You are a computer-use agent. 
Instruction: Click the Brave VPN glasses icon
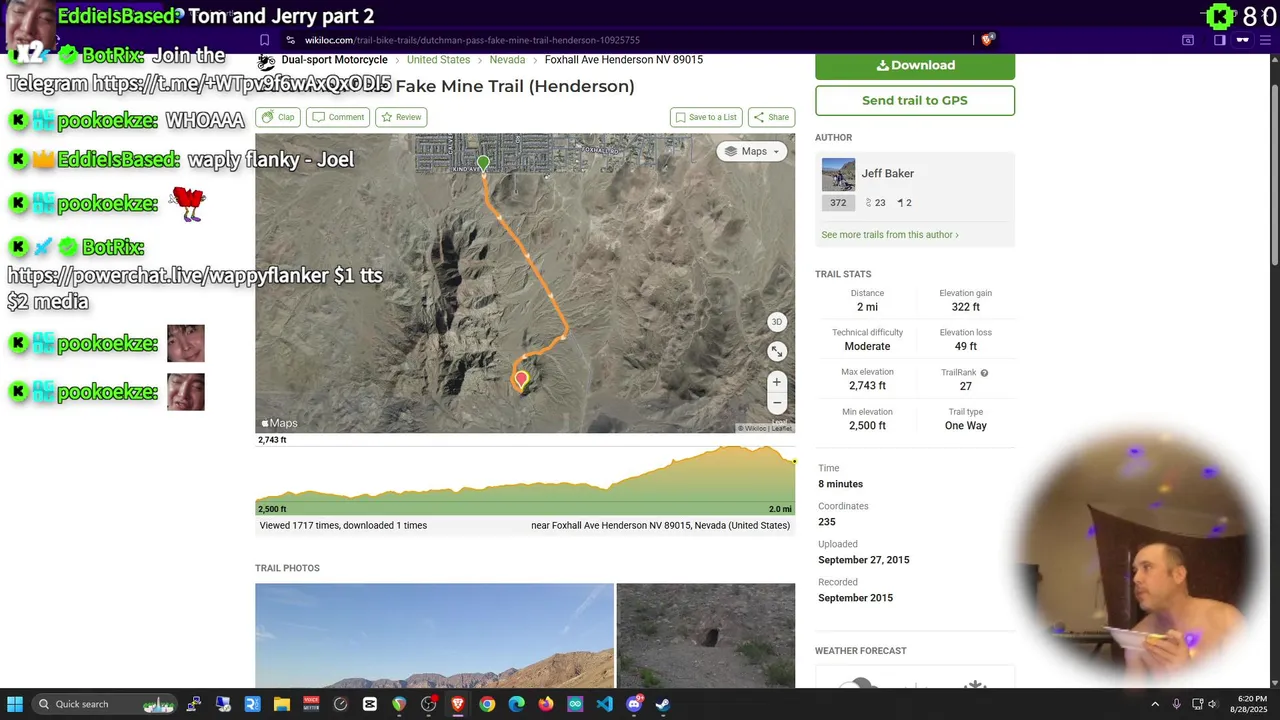1243,40
